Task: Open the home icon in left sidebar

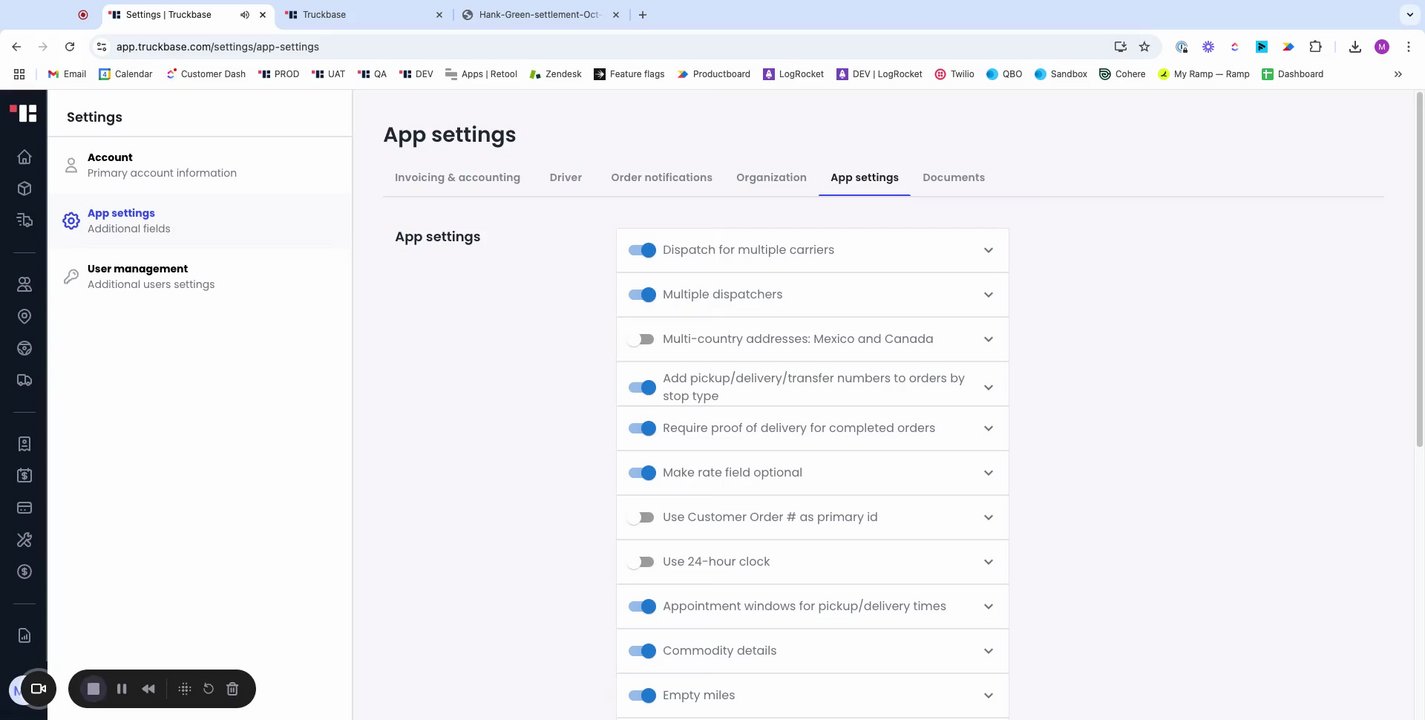Action: click(24, 157)
